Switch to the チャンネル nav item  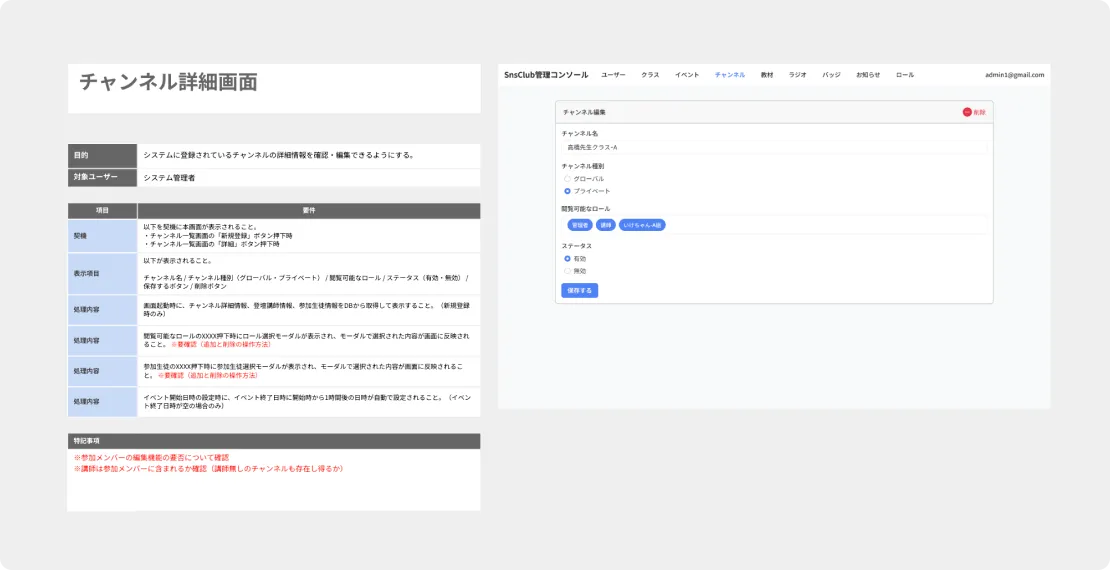point(730,75)
